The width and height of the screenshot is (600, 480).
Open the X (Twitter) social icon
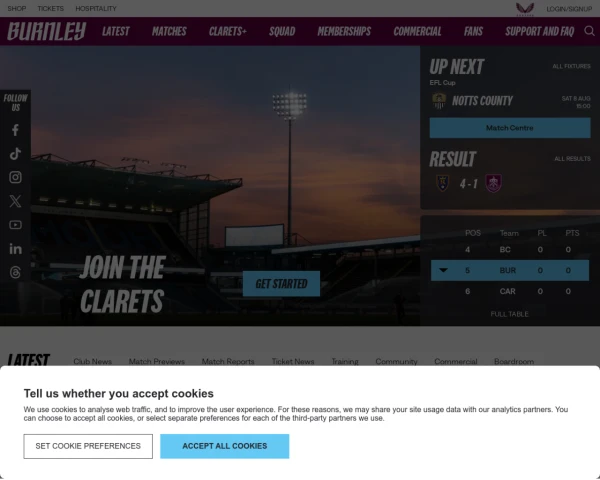click(x=15, y=201)
